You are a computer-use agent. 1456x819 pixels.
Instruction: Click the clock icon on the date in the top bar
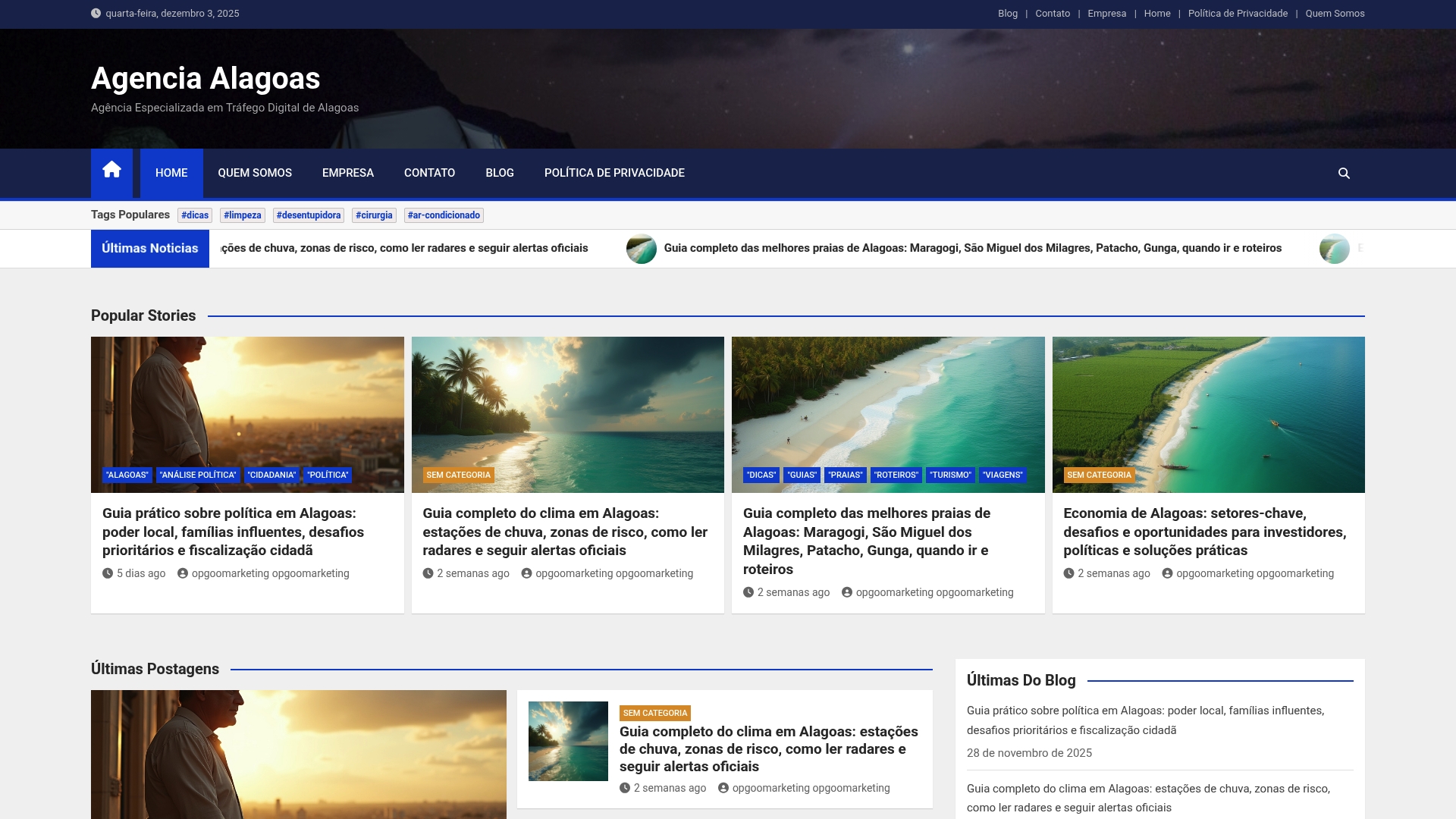96,13
